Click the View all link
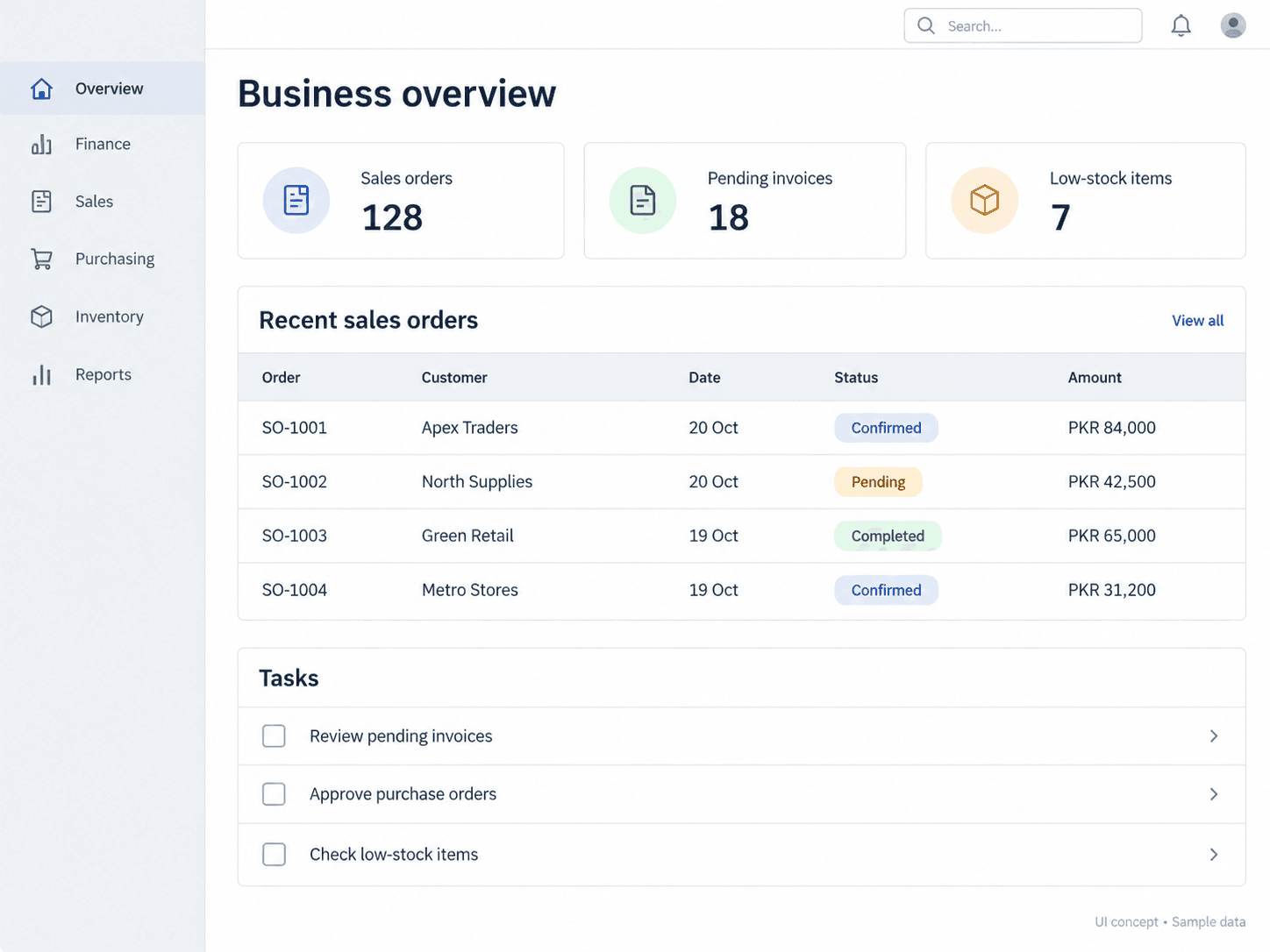The width and height of the screenshot is (1270, 952). [x=1197, y=321]
